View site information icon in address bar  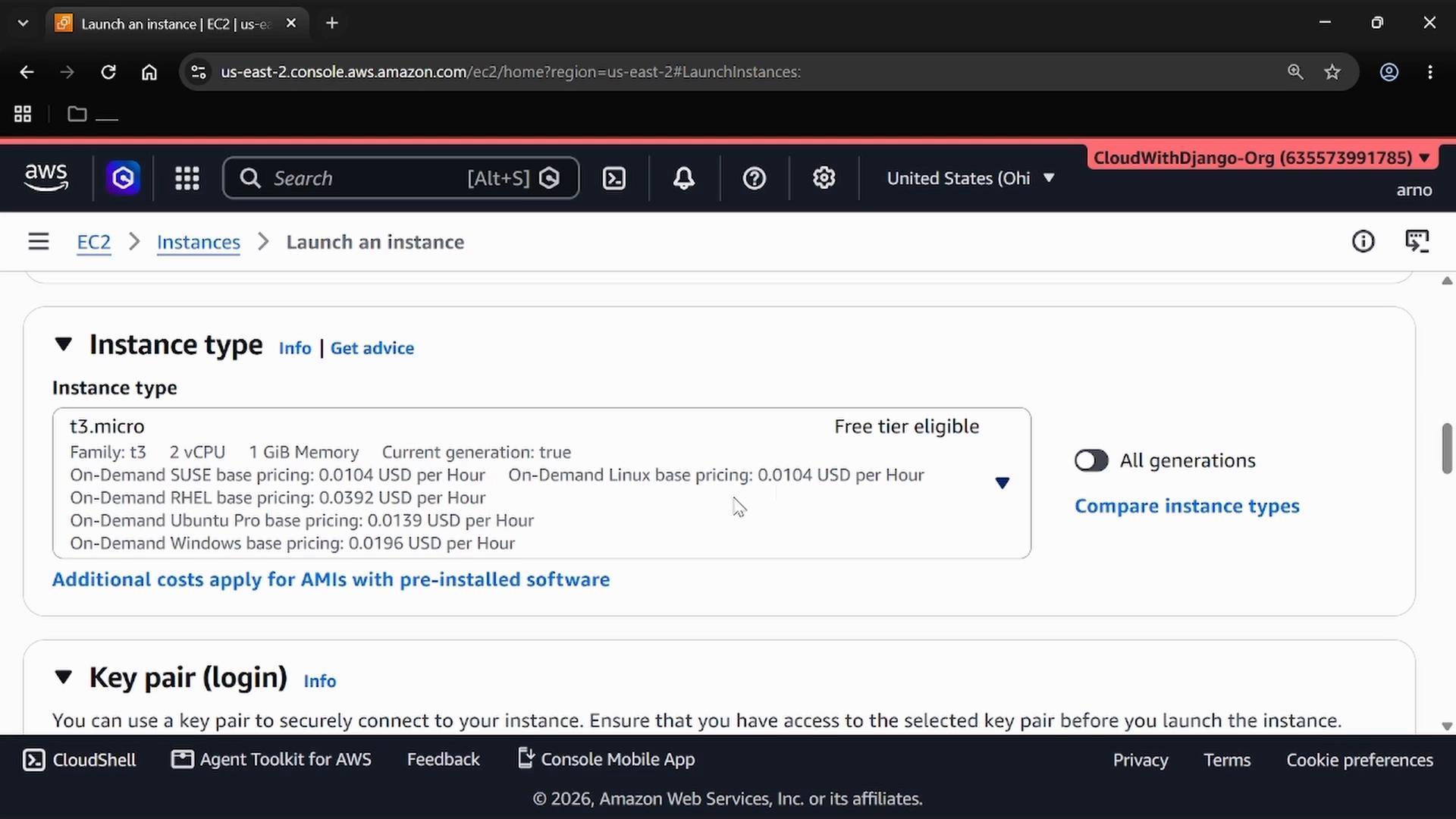click(x=199, y=72)
